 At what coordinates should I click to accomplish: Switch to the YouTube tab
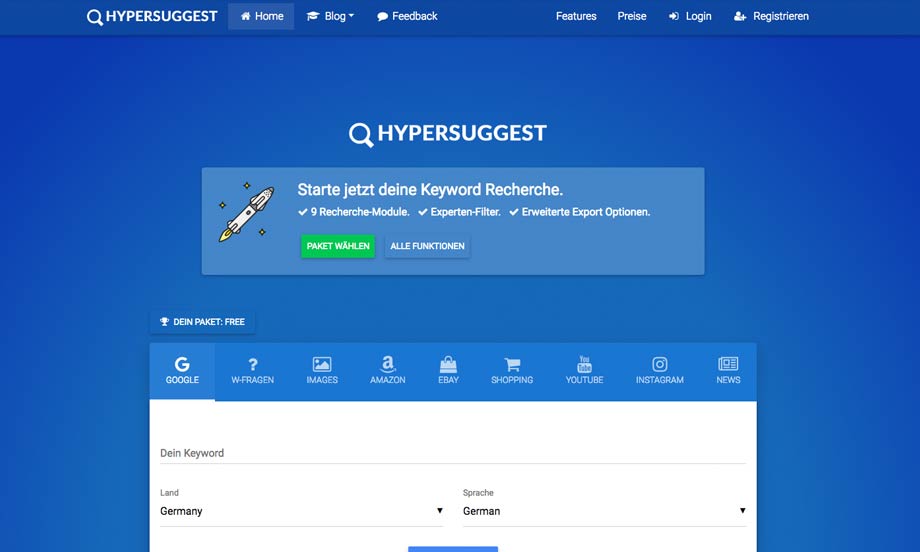(584, 371)
